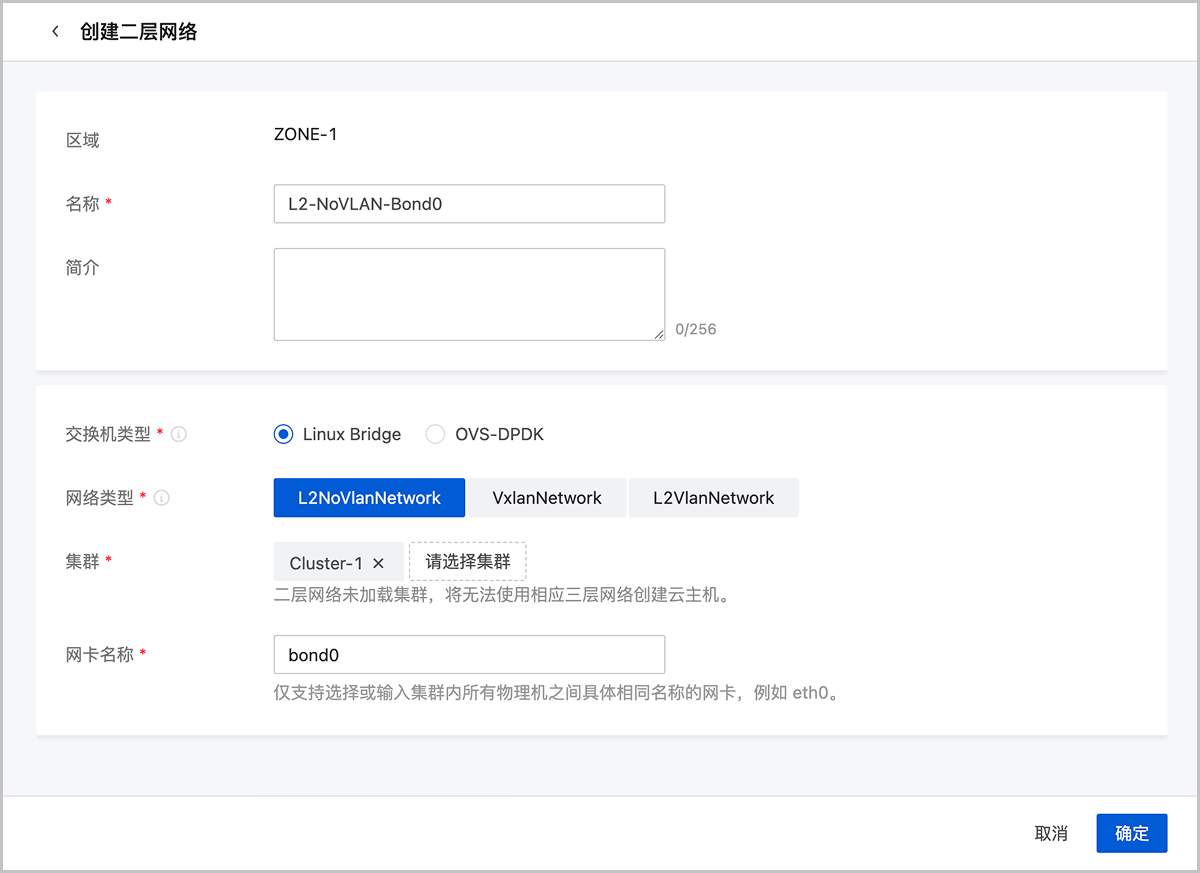Remove Cluster-1 using its × icon
Image resolution: width=1200 pixels, height=873 pixels.
pyautogui.click(x=378, y=563)
